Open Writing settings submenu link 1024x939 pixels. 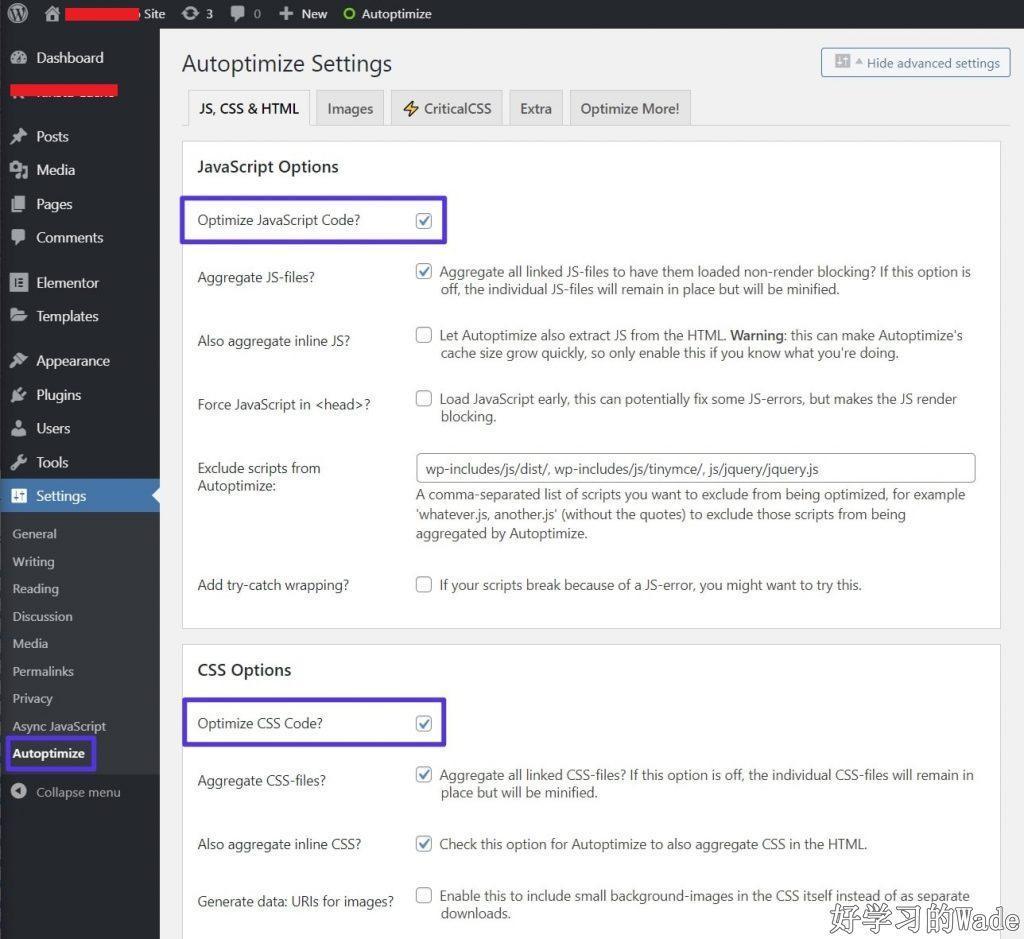[x=33, y=562]
